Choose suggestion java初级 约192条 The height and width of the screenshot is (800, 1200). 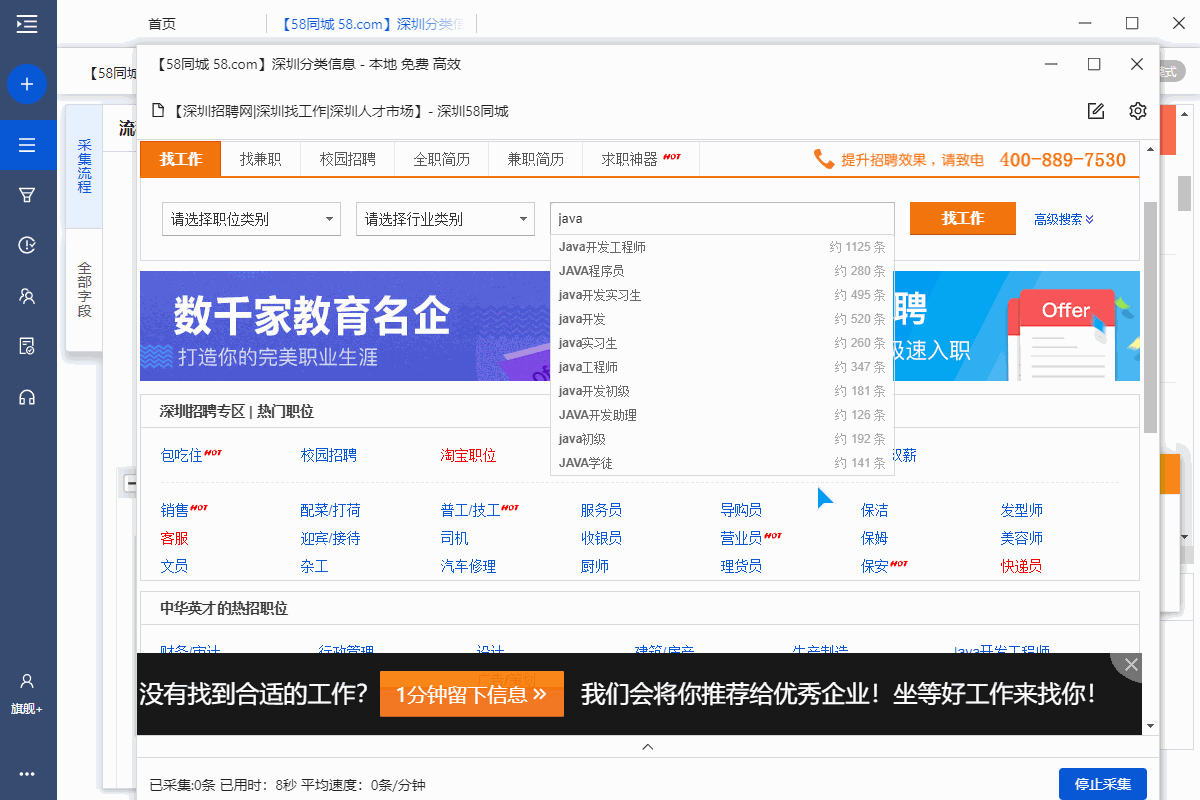(722, 439)
